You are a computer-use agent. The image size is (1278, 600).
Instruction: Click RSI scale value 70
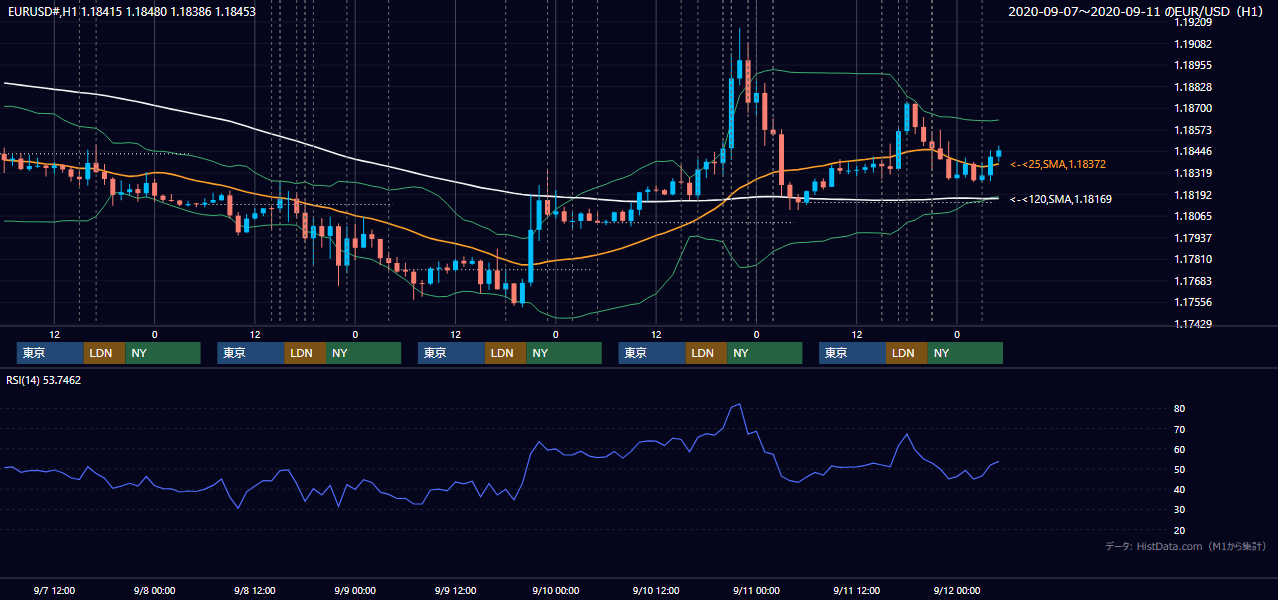[1180, 429]
